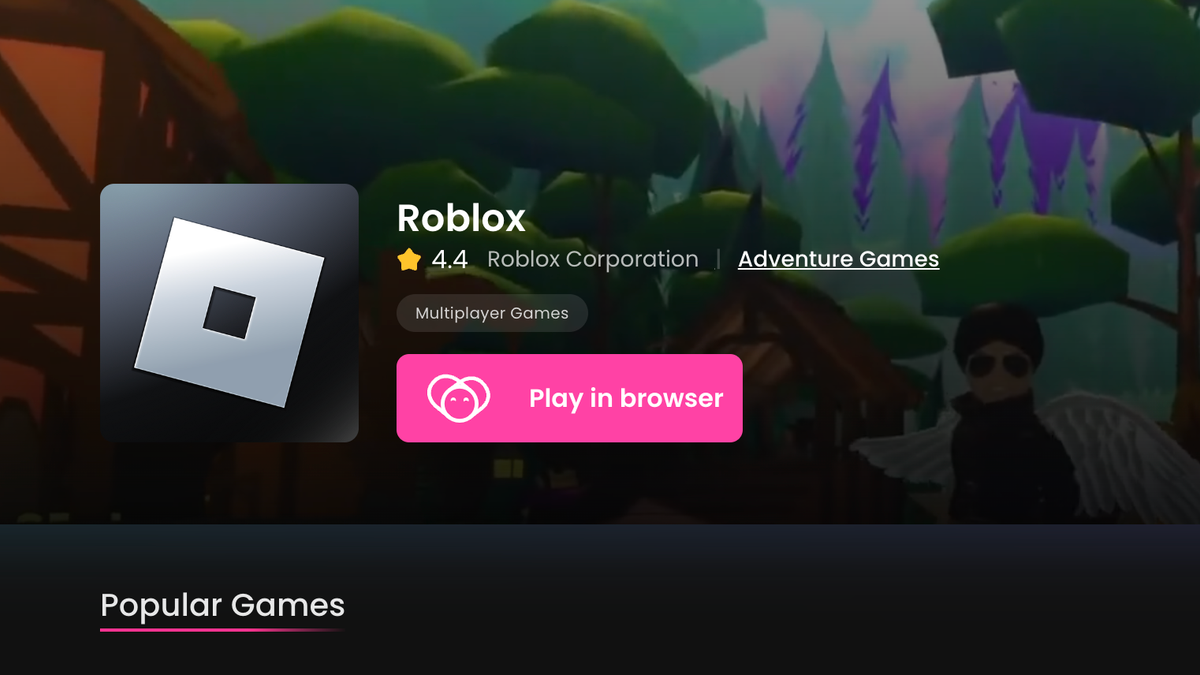This screenshot has height=675, width=1200.
Task: Click the vertical divider before Adventure Games
Action: tap(718, 260)
